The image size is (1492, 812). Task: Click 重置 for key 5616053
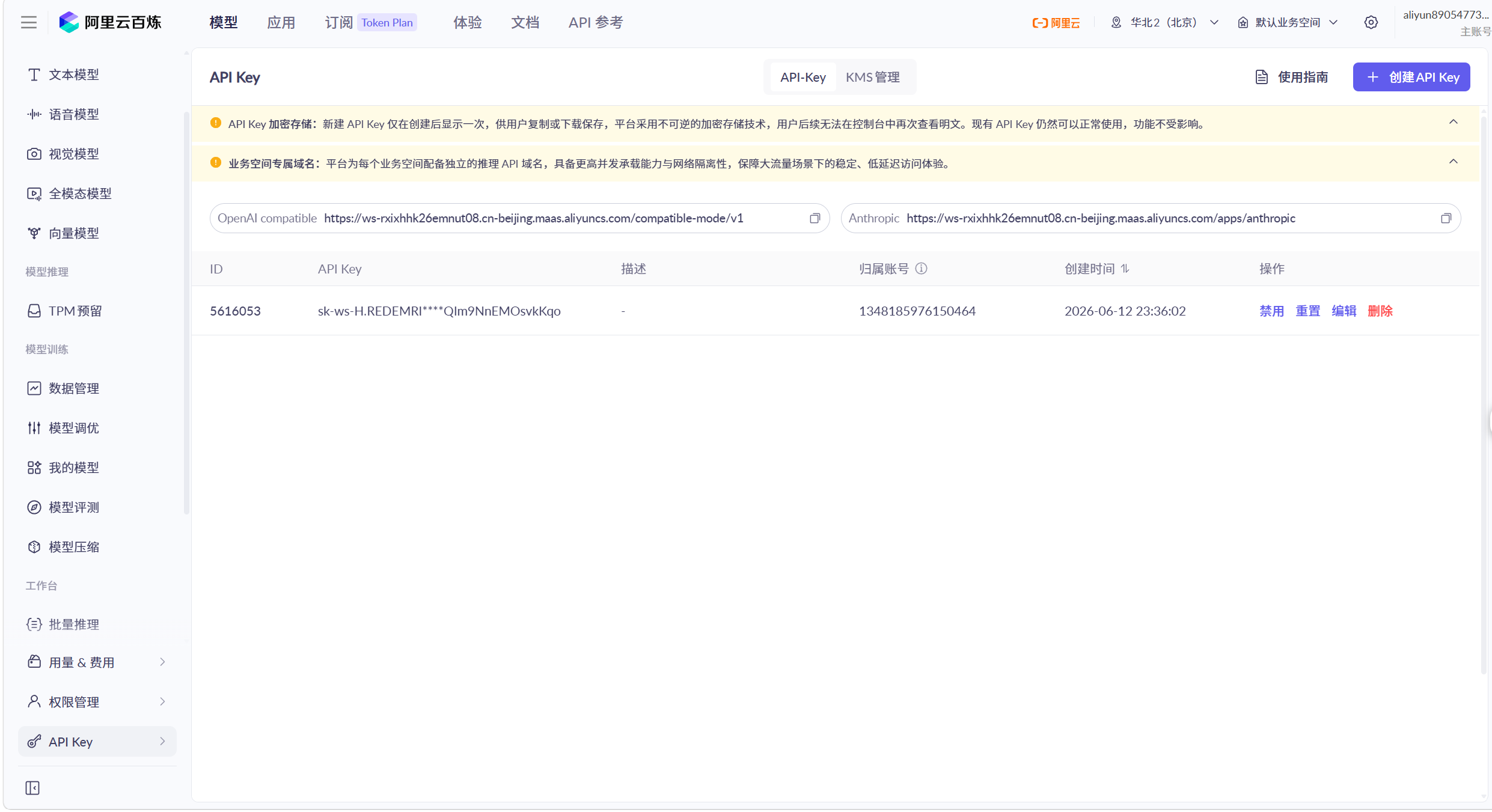coord(1307,311)
